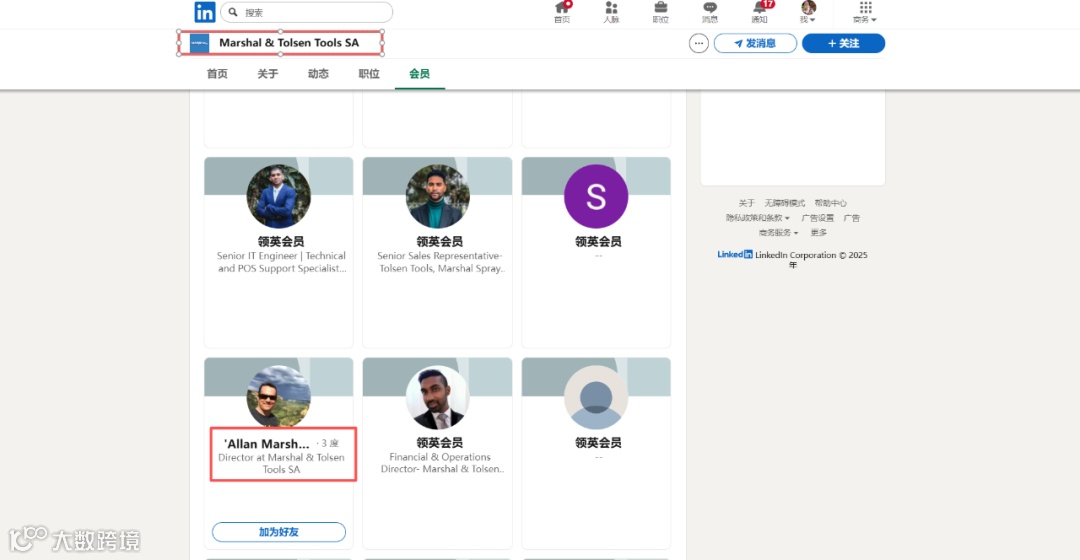This screenshot has height=560, width=1080.
Task: Open My Network people icon
Action: [611, 12]
